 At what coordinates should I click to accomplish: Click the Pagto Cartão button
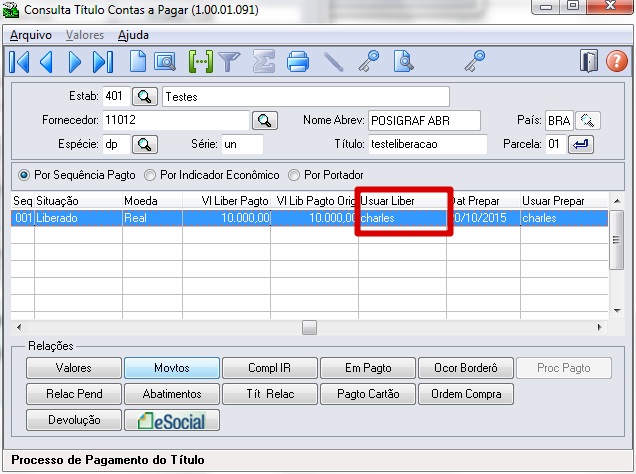click(368, 394)
